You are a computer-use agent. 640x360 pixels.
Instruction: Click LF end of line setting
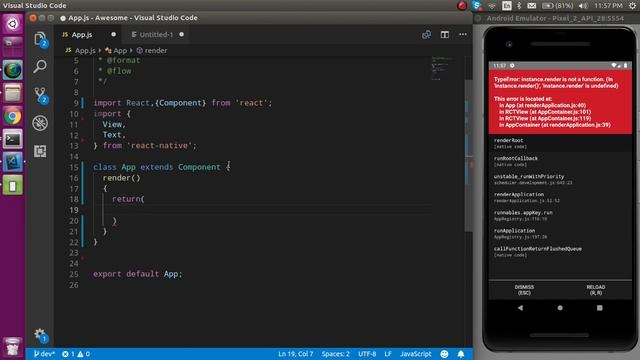[388, 354]
